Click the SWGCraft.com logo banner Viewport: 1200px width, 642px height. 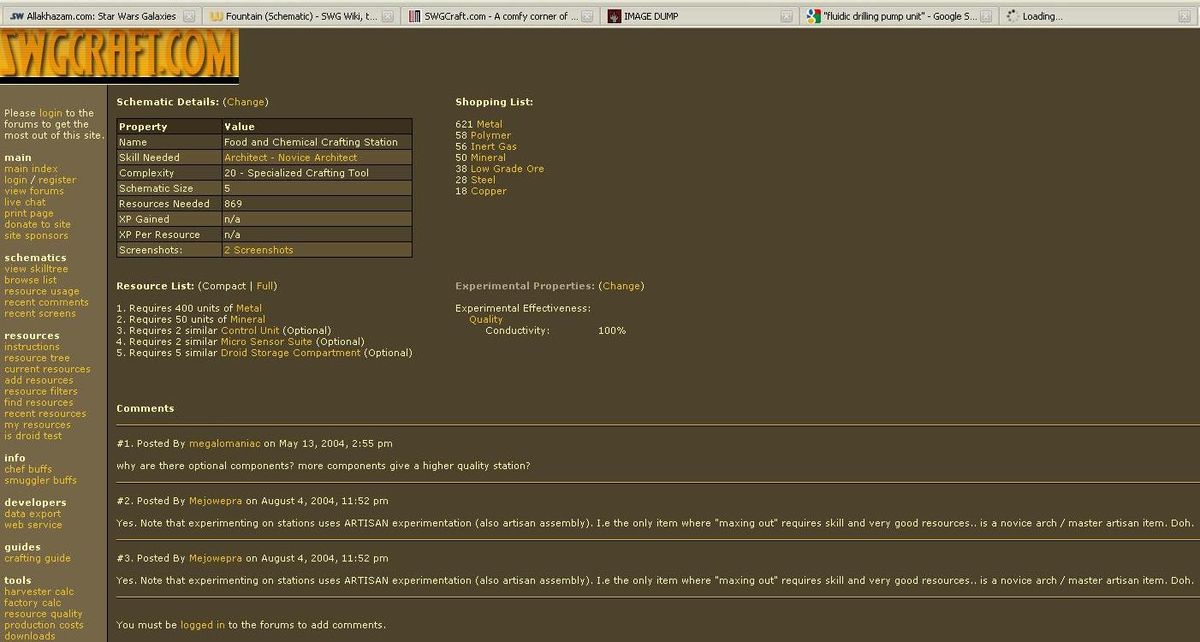(x=119, y=55)
